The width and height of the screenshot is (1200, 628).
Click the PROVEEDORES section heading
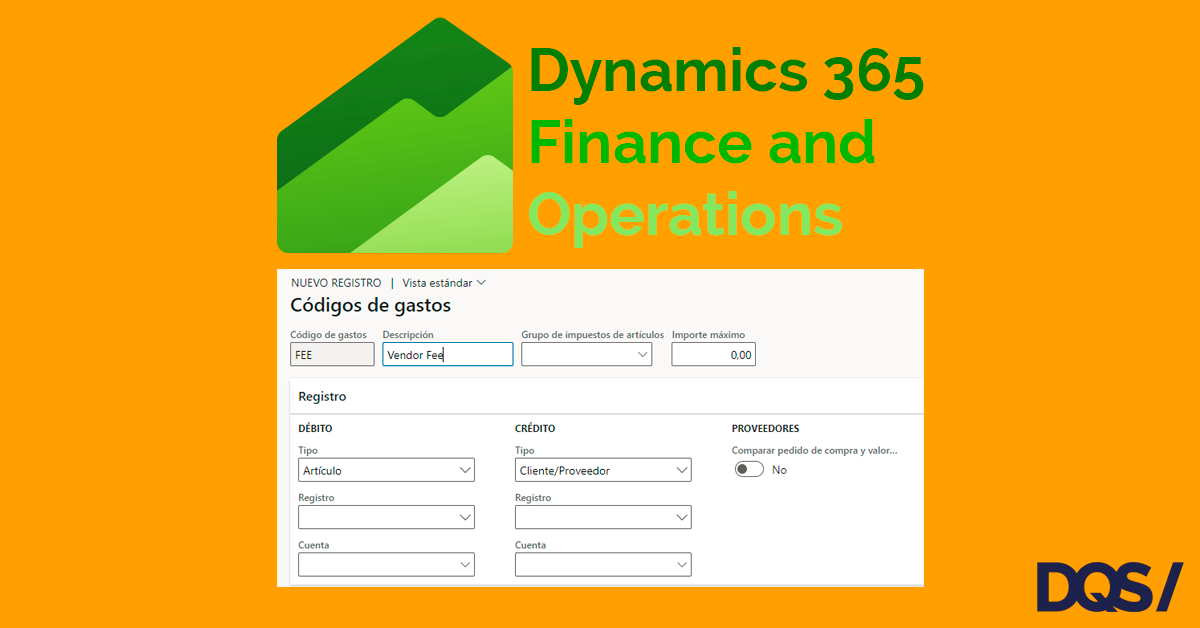click(x=765, y=429)
